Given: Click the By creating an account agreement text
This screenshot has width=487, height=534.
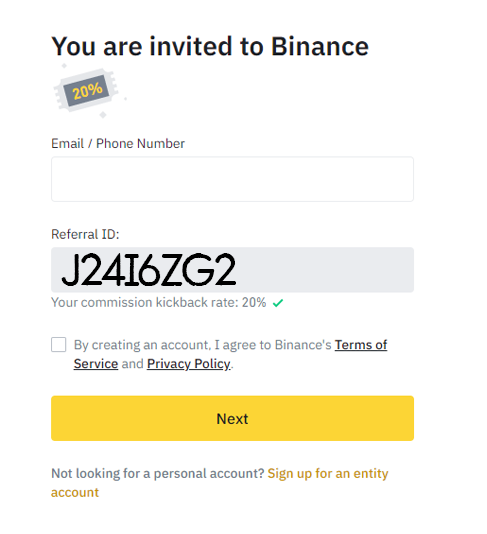Looking at the screenshot, I should tap(203, 345).
